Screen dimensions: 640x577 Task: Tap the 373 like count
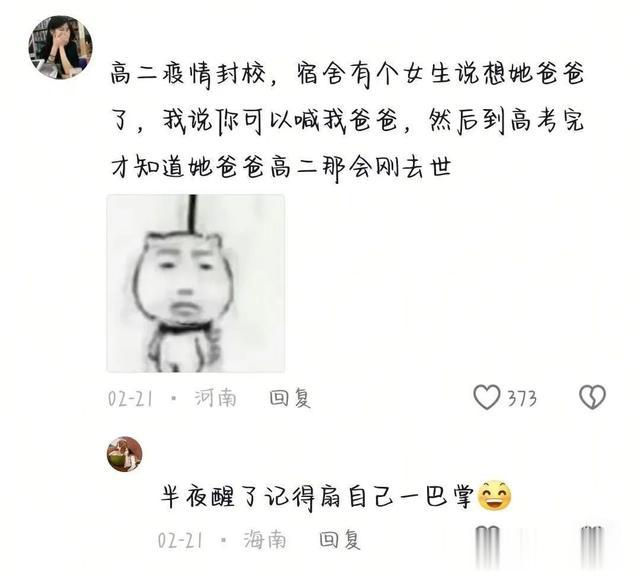click(x=522, y=398)
